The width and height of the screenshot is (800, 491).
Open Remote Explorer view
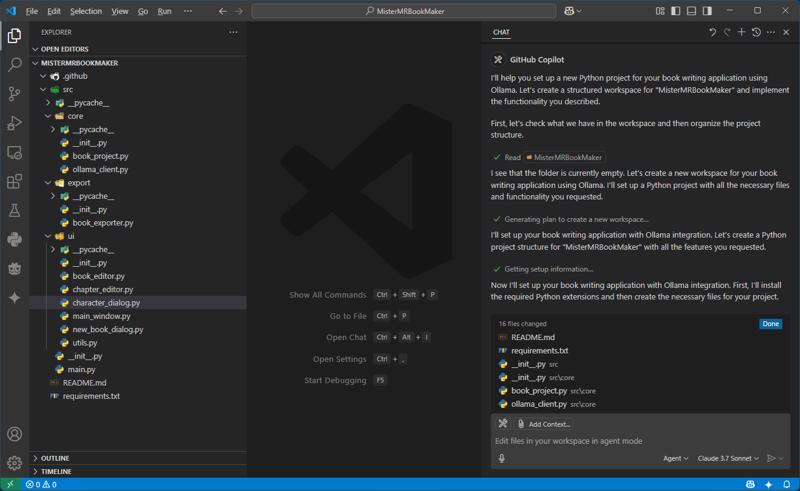point(14,152)
